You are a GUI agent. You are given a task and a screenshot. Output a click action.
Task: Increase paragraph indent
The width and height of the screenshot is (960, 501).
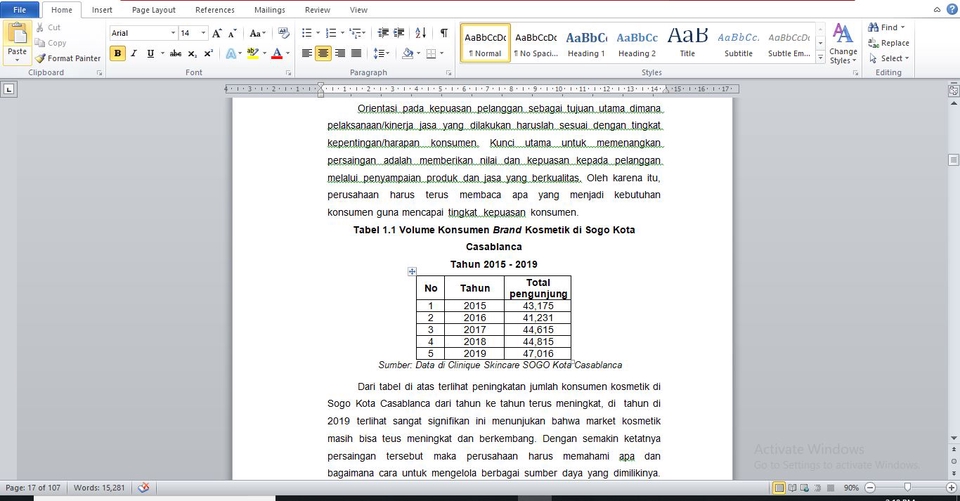399,33
